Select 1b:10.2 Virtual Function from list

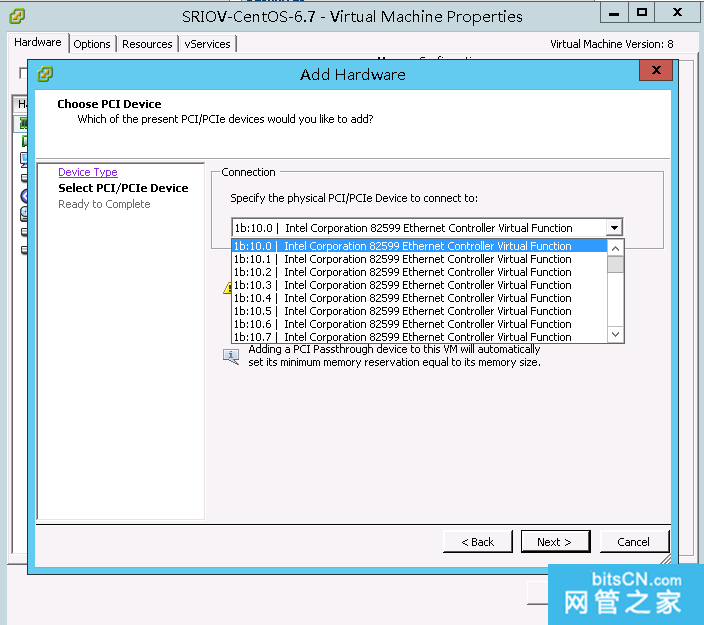(x=419, y=272)
